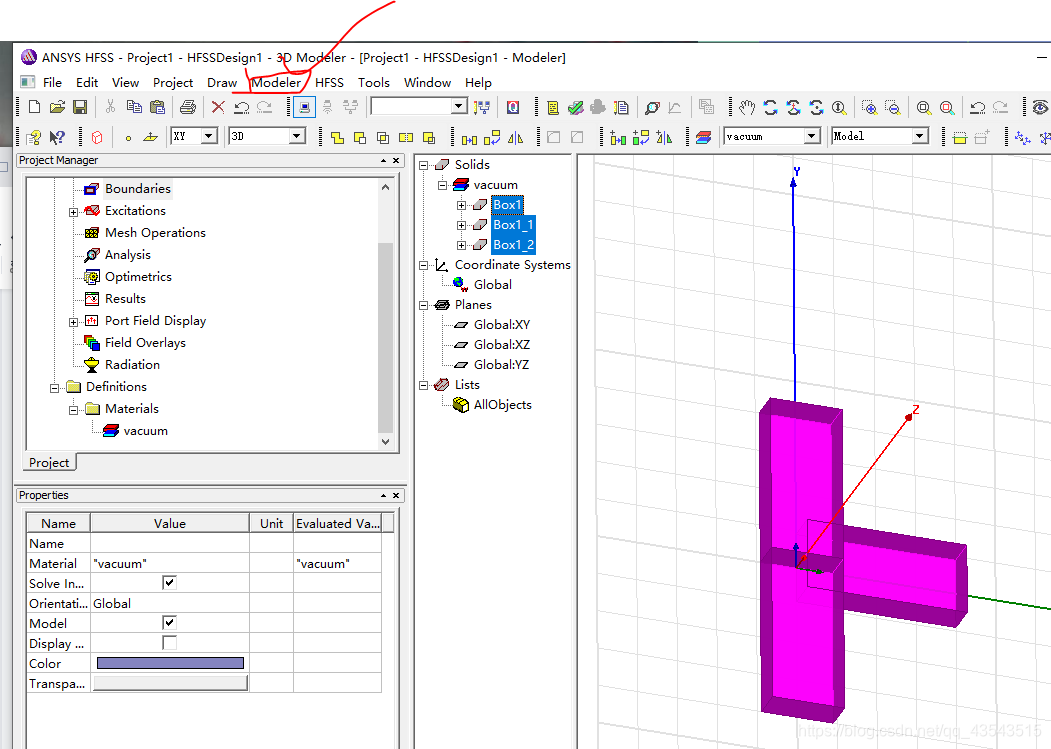Open the vacuum material dropdown in toolbar

click(812, 136)
